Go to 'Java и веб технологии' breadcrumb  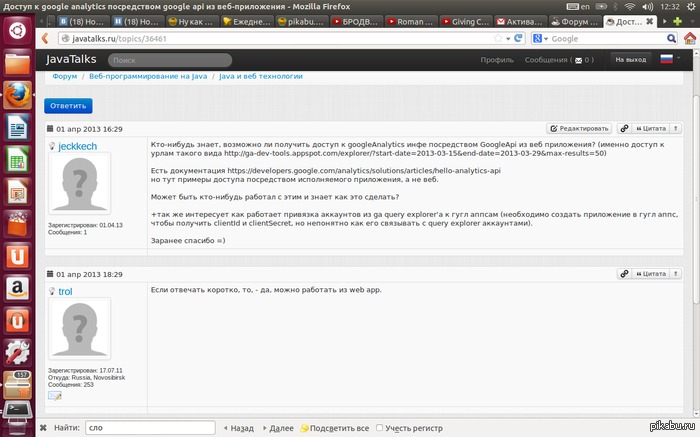click(x=261, y=76)
